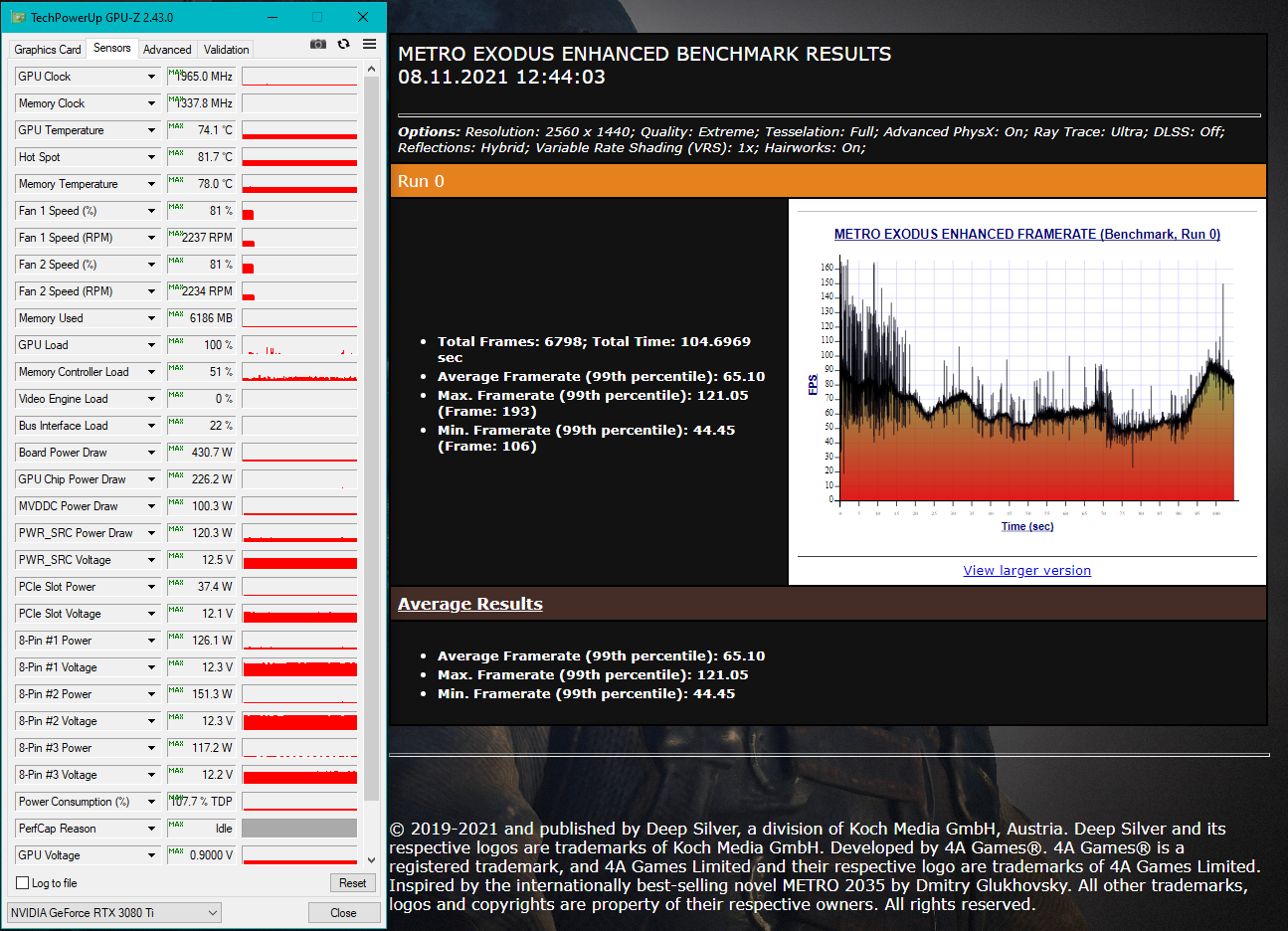The height and width of the screenshot is (931, 1288).
Task: Click the Memory Controller Load history graph
Action: (299, 372)
